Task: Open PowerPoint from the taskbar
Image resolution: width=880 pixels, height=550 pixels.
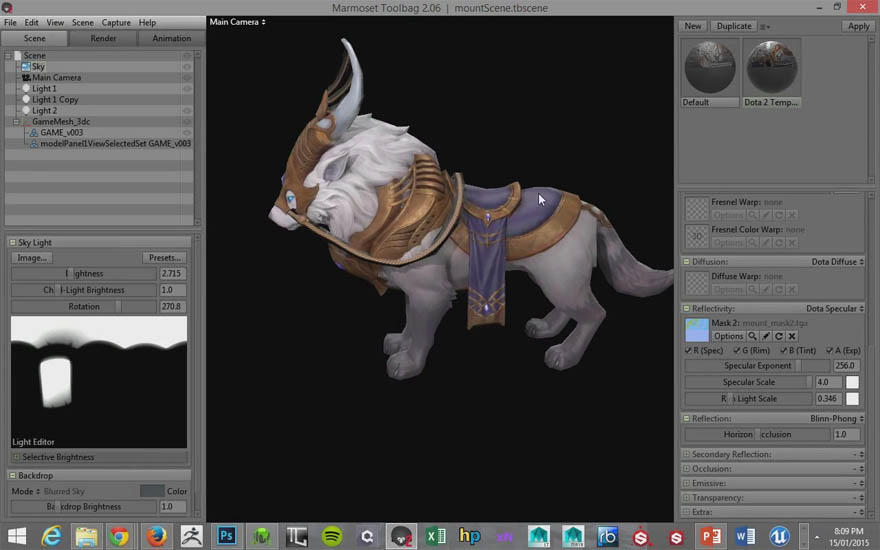Action: [710, 536]
